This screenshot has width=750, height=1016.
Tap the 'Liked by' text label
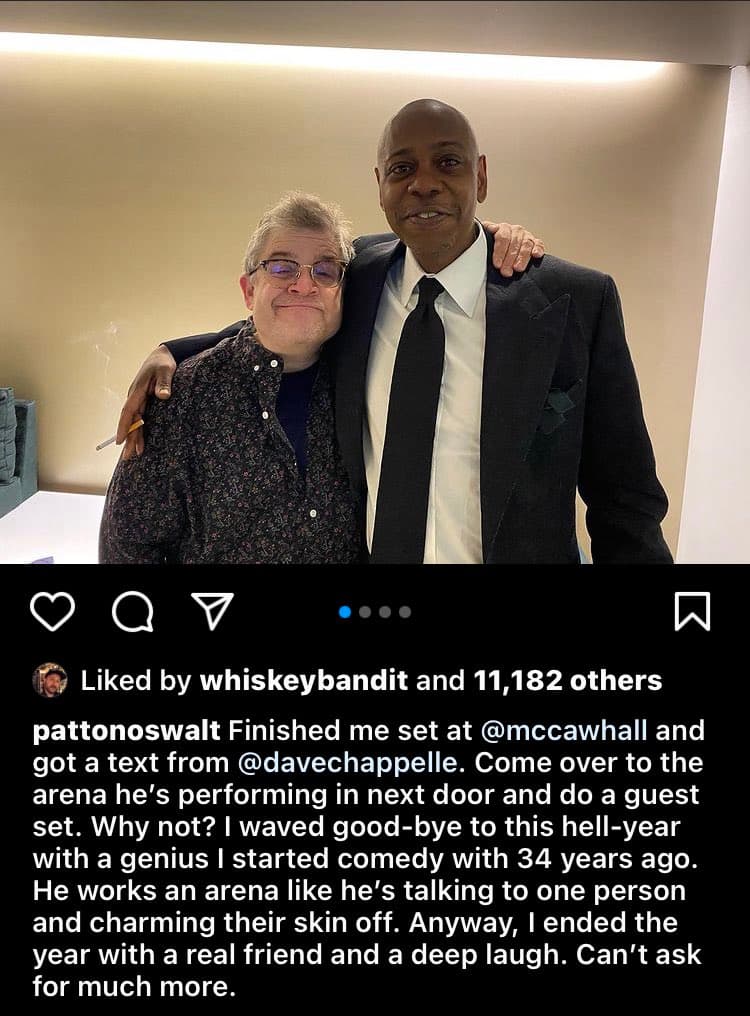136,680
